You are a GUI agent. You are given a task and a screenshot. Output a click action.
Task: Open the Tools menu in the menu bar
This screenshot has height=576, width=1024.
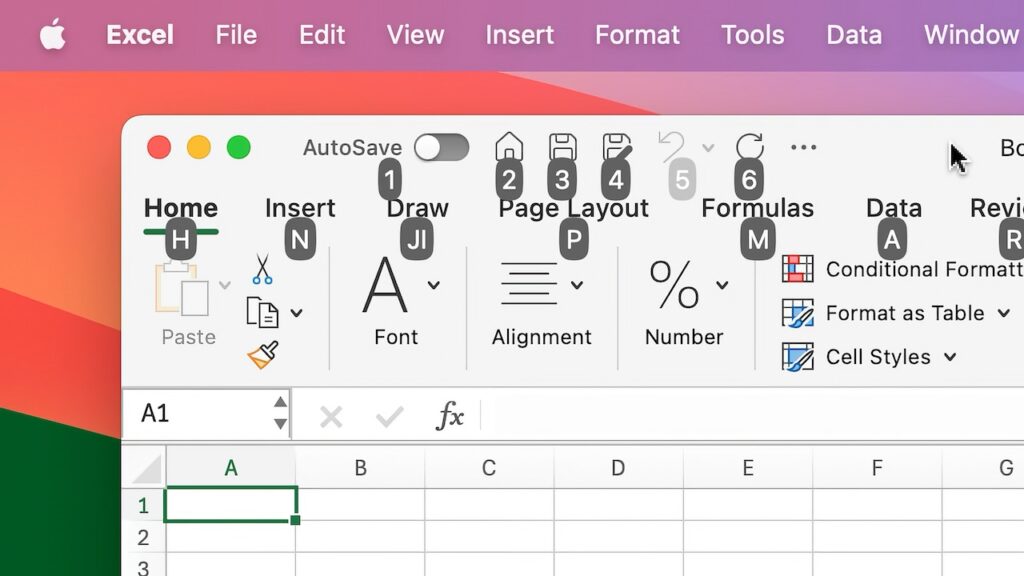(752, 34)
